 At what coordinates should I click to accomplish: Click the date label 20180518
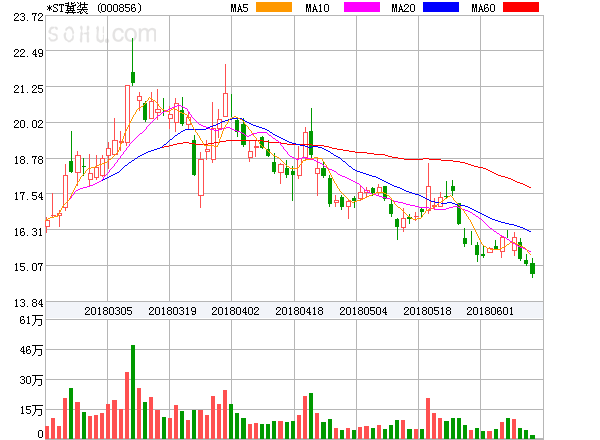tap(427, 311)
